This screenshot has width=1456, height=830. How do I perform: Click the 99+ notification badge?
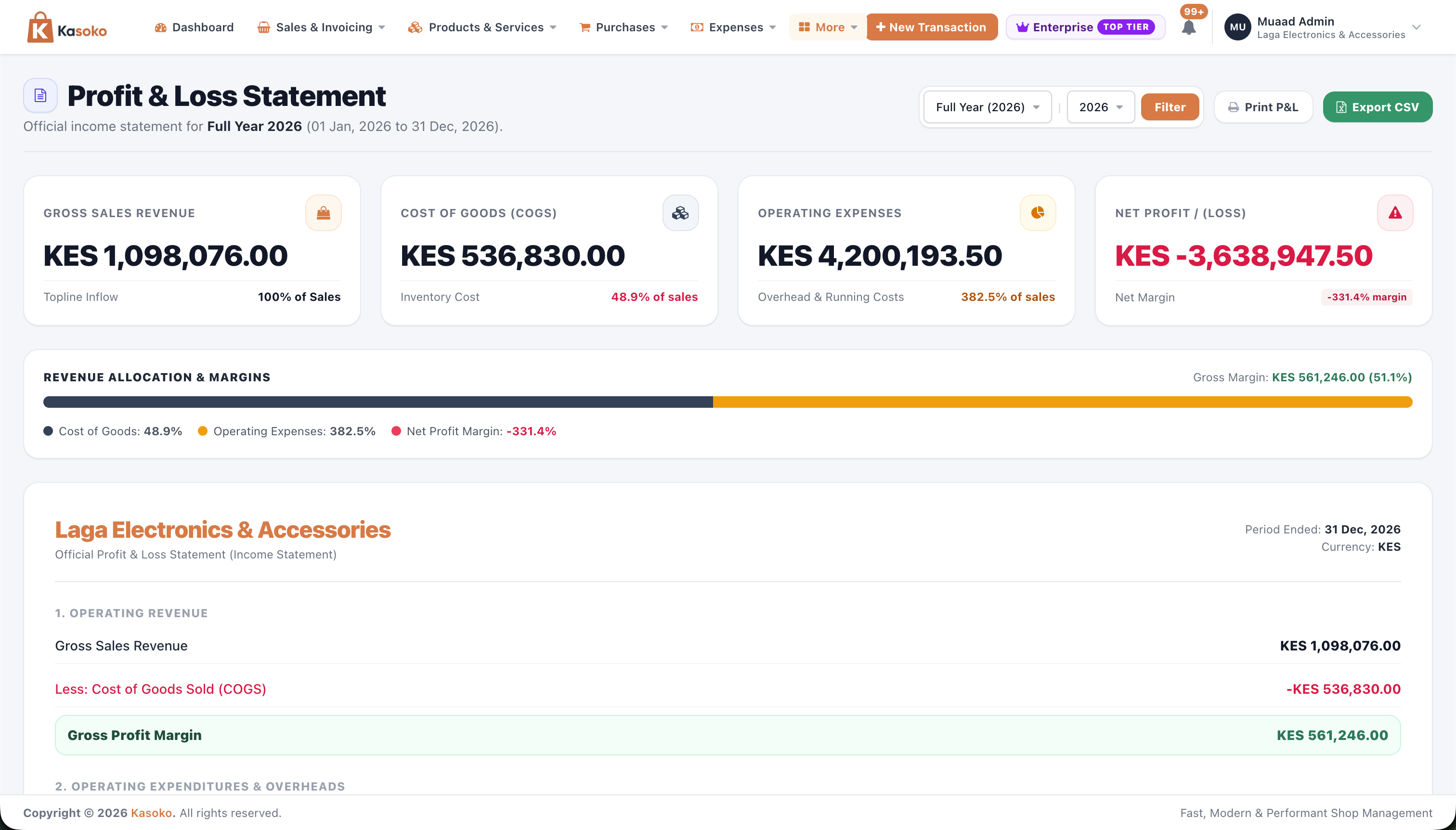click(1194, 12)
